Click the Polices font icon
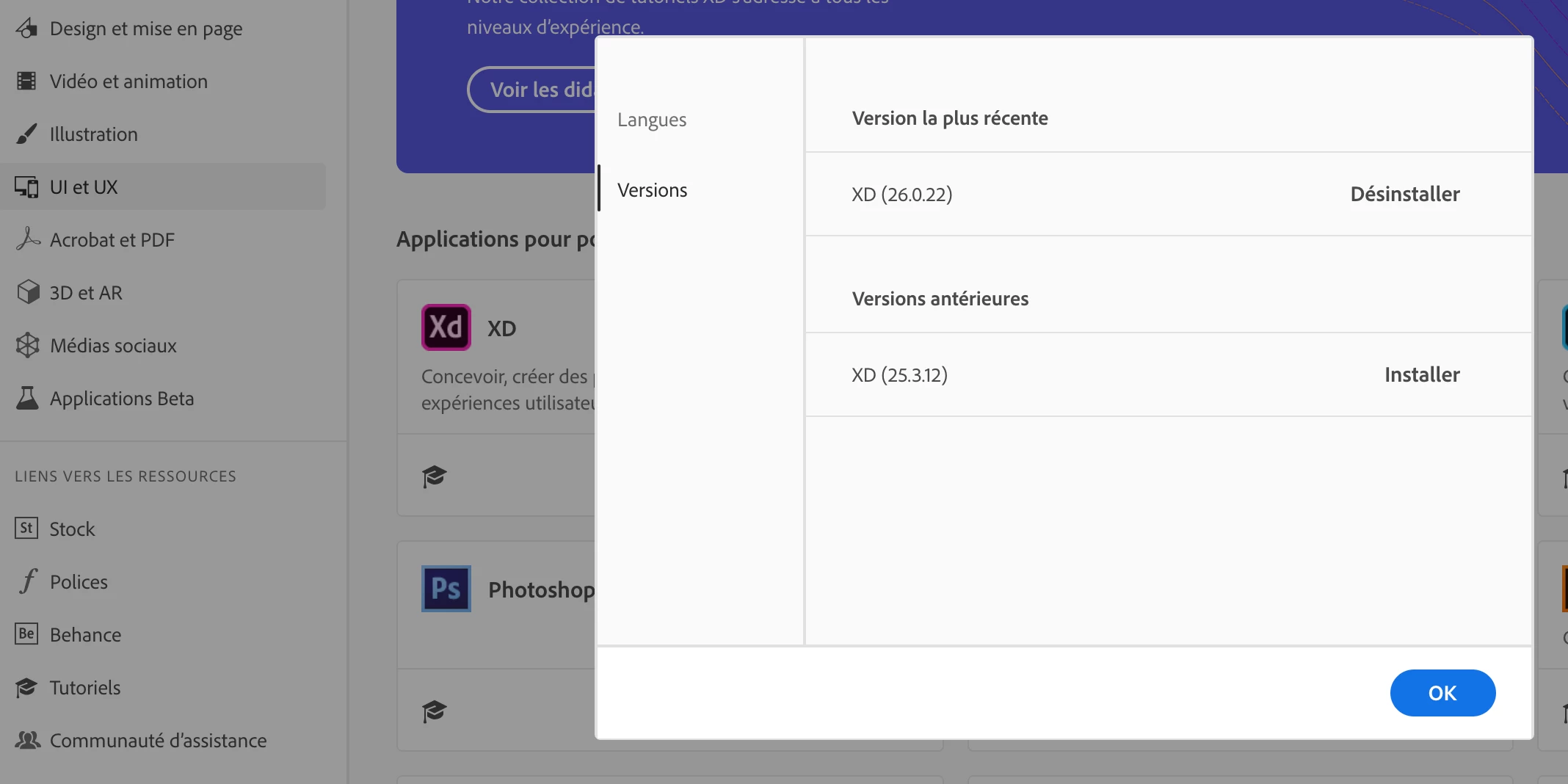 pos(28,581)
